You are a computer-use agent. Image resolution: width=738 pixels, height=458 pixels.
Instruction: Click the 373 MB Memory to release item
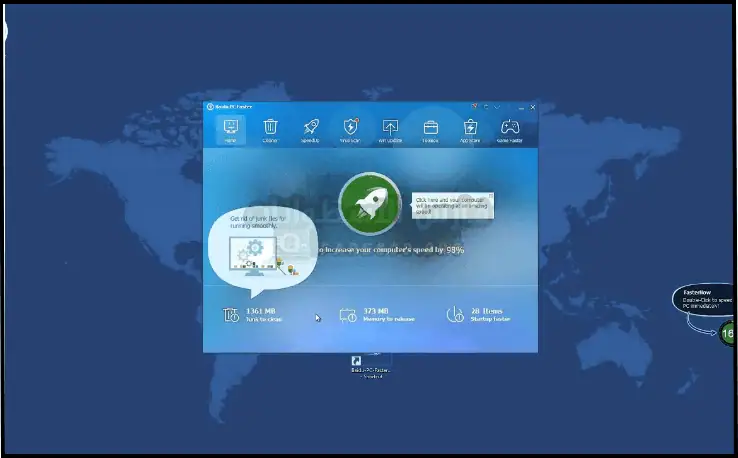pos(366,315)
